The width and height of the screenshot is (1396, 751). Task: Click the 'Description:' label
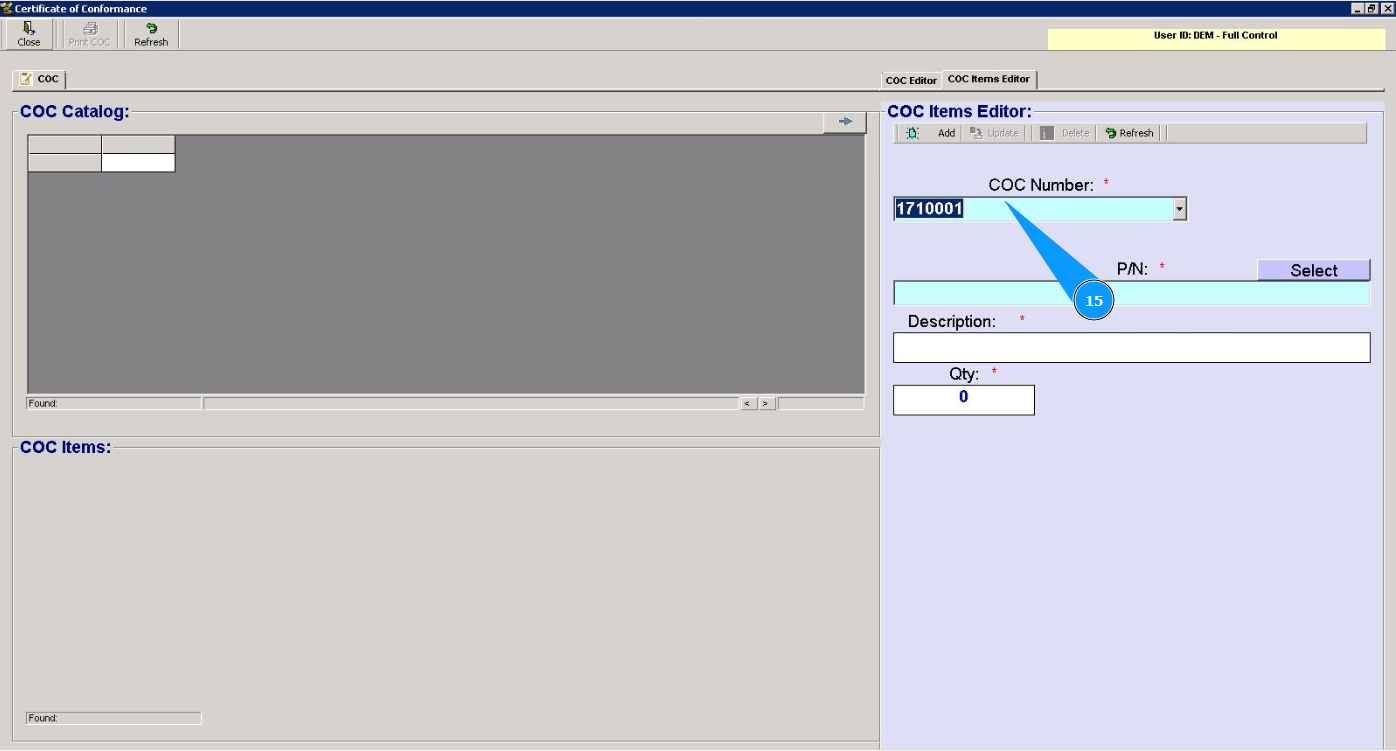tap(952, 322)
